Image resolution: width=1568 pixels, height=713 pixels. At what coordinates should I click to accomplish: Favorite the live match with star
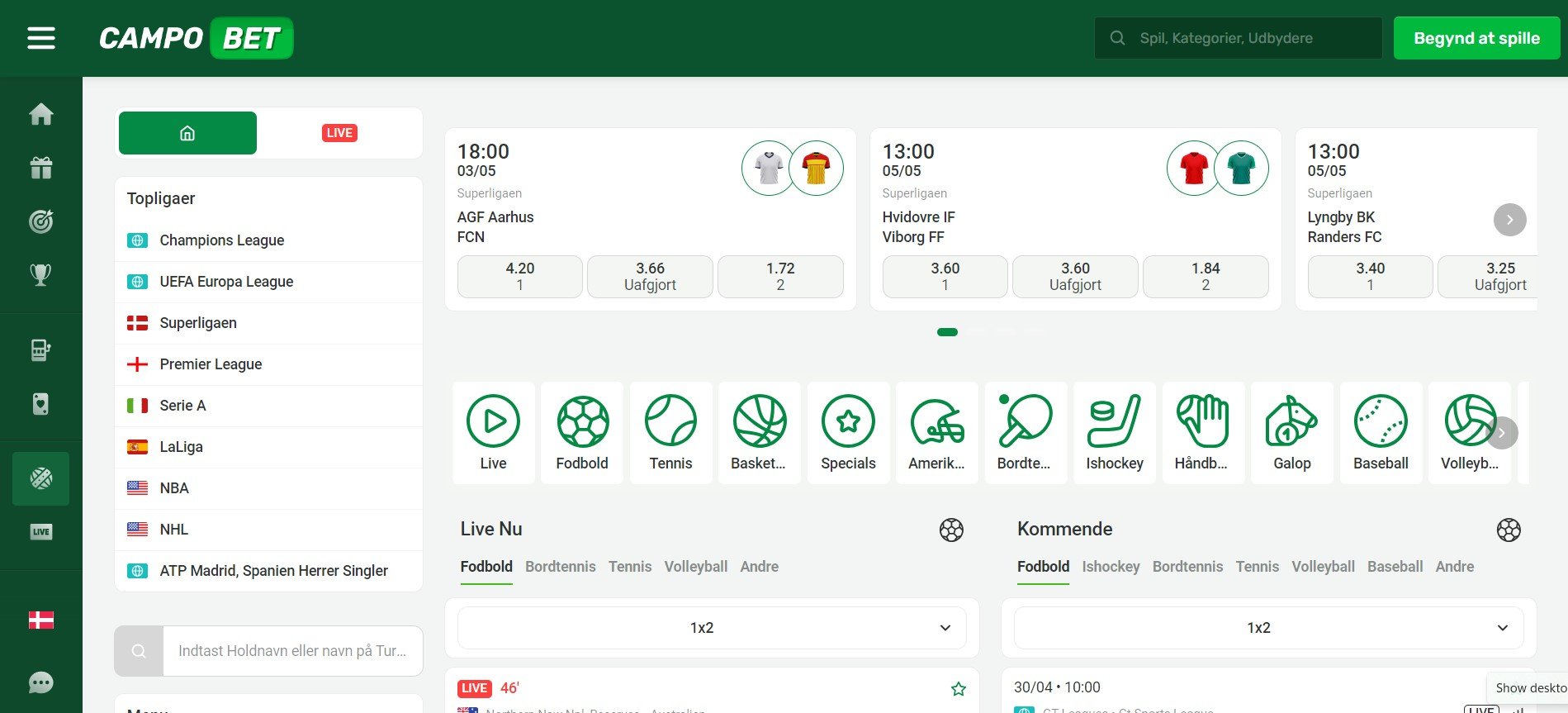click(958, 688)
